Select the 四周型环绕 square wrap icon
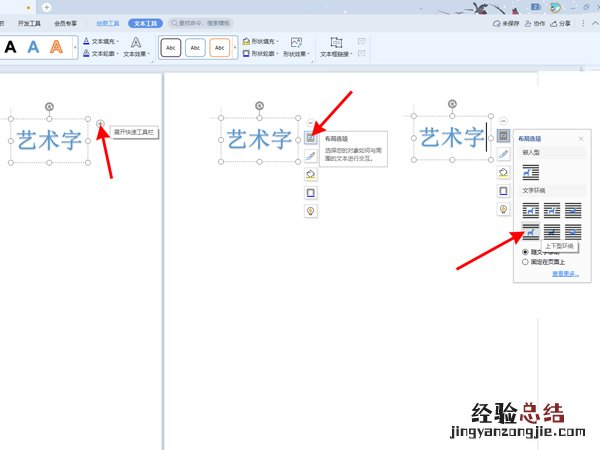 tap(528, 209)
